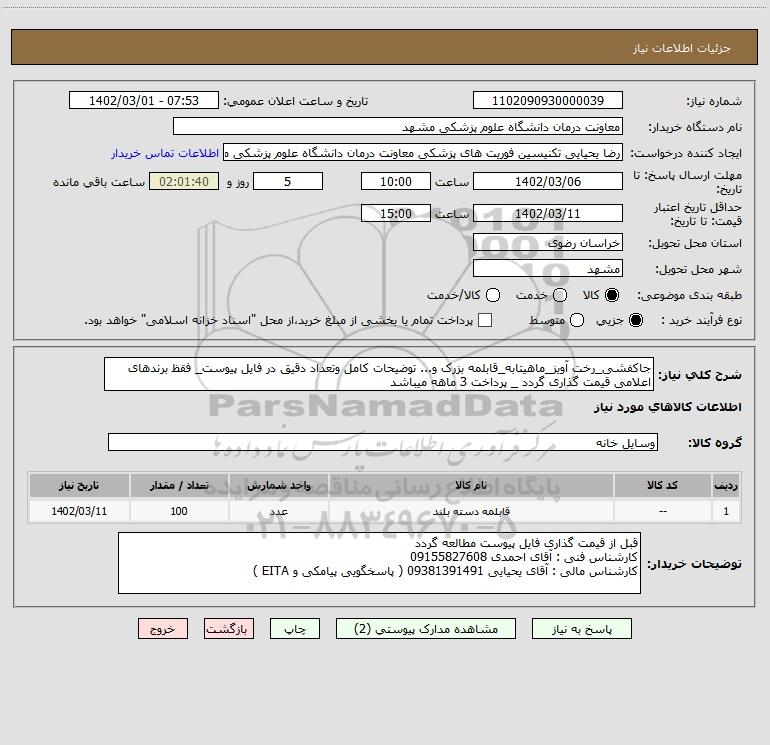Click the quantity cell 100
The image size is (770, 745).
(179, 511)
